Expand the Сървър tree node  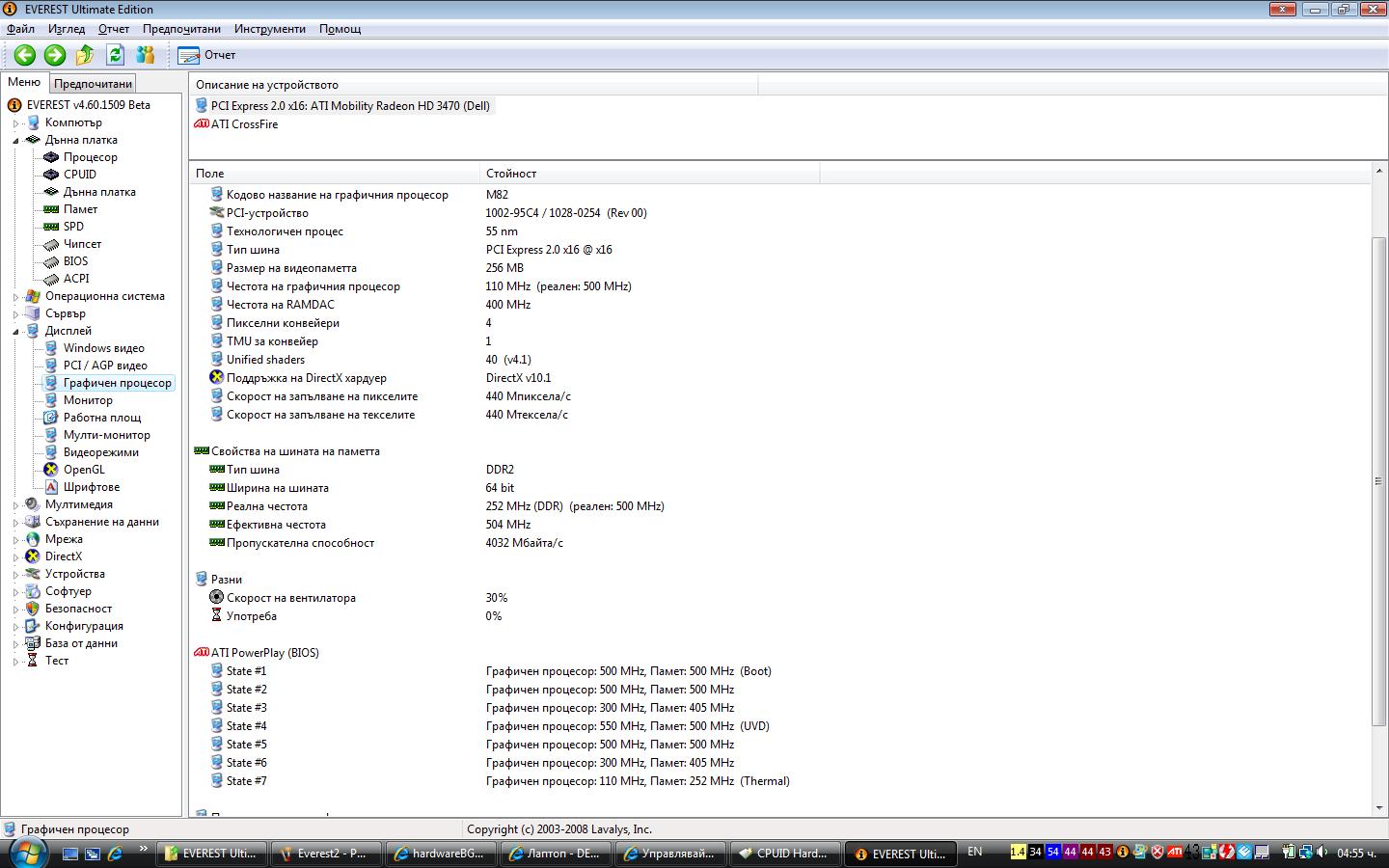(x=16, y=314)
